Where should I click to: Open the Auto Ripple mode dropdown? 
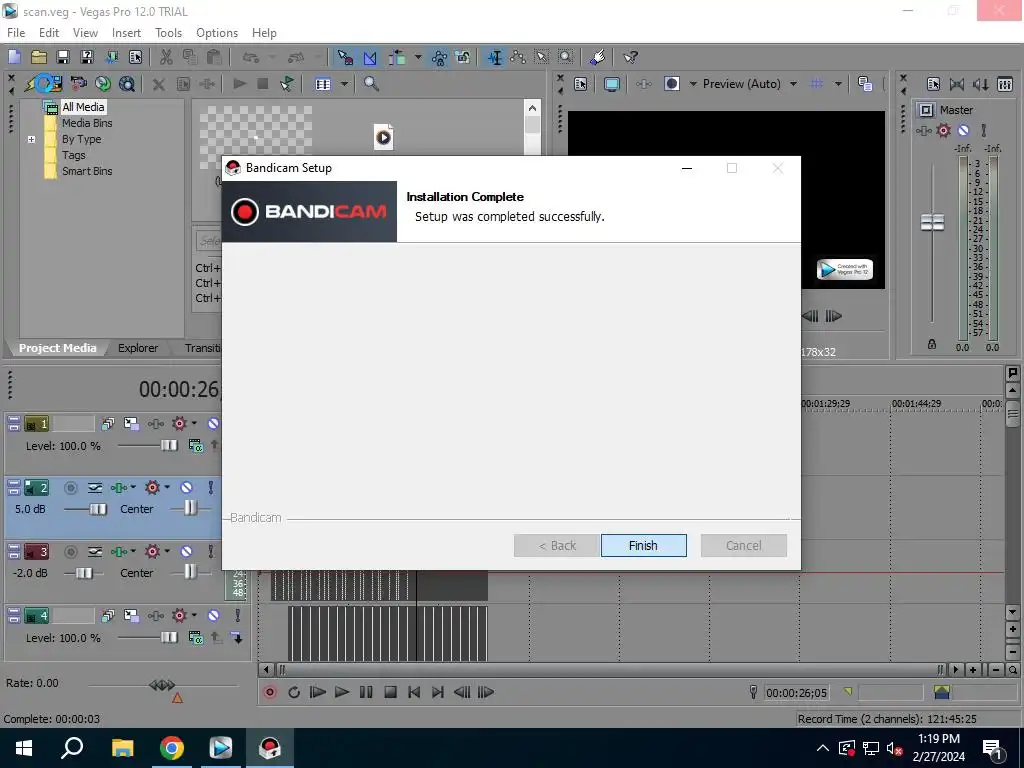pyautogui.click(x=418, y=57)
